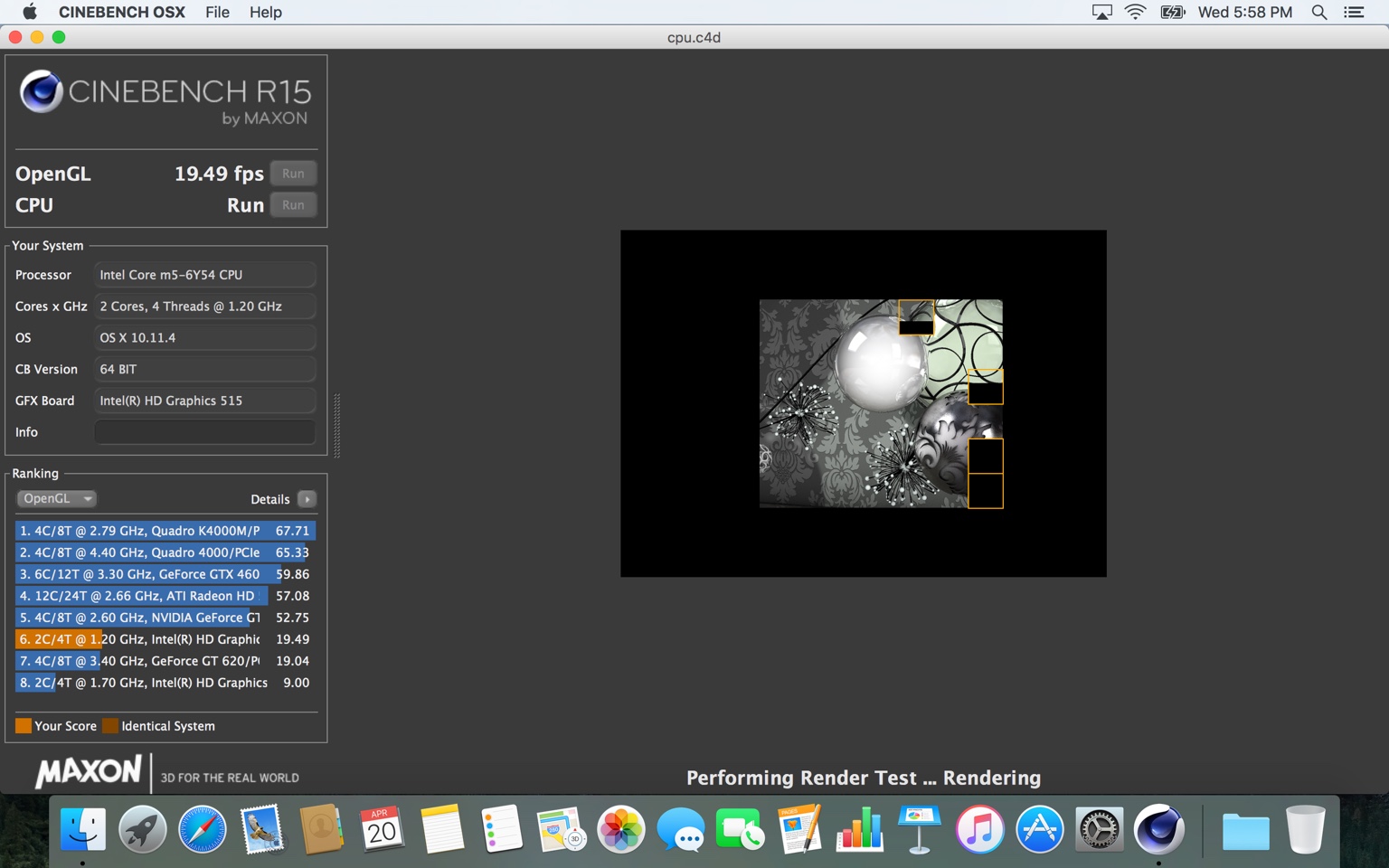Open Launchpad rocket icon in dock
Viewport: 1389px width, 868px height.
(143, 828)
